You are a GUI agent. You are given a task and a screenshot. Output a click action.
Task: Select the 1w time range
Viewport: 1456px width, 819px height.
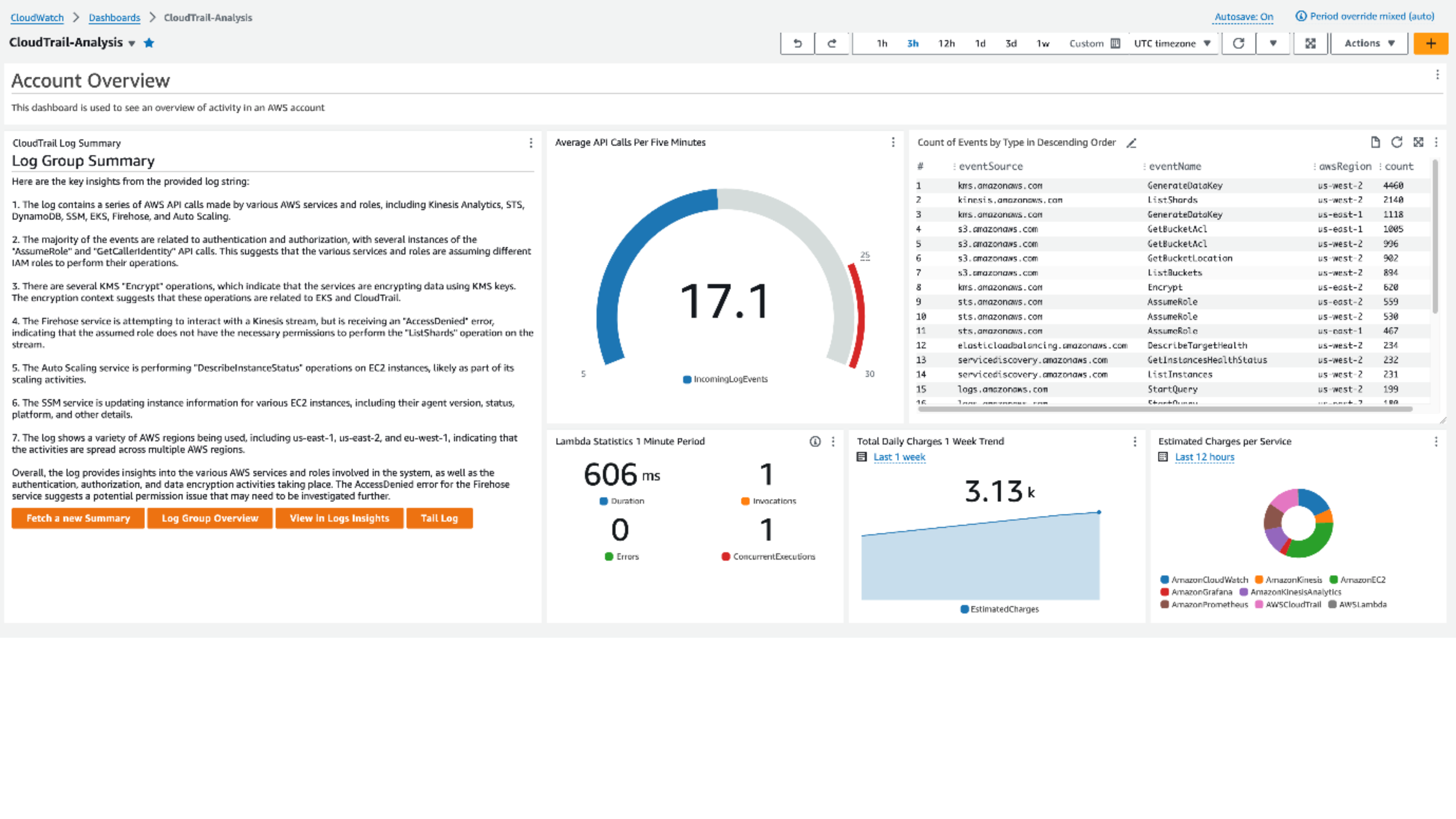point(1042,44)
